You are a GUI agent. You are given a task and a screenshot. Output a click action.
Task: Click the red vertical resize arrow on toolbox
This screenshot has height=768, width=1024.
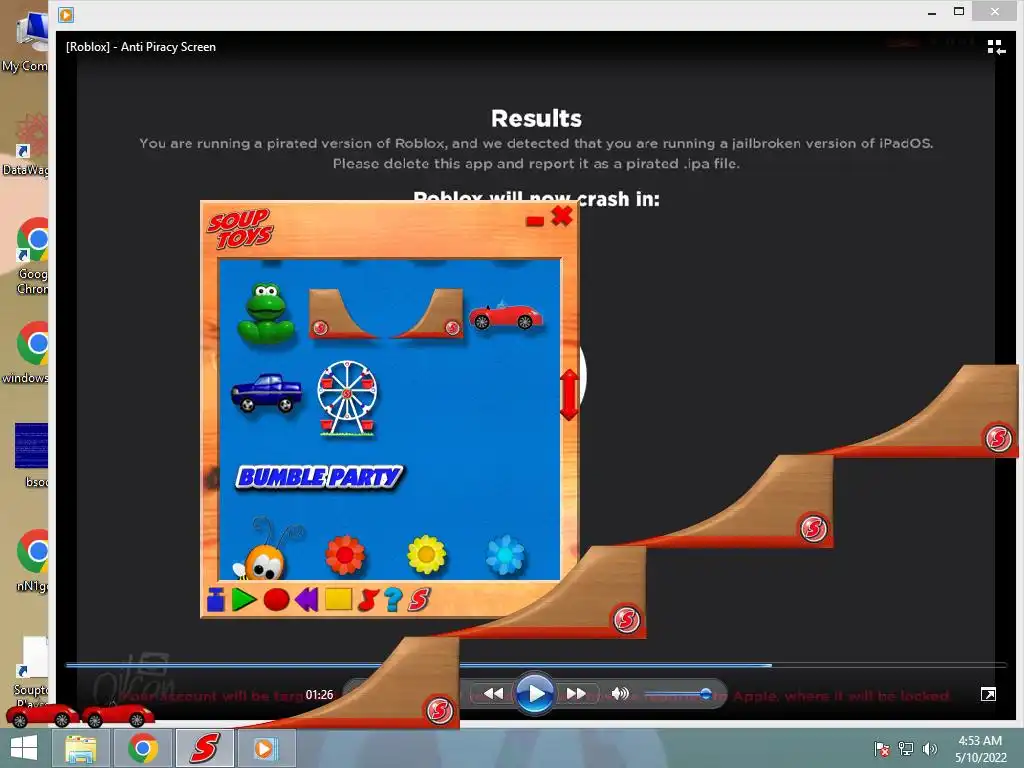[569, 394]
